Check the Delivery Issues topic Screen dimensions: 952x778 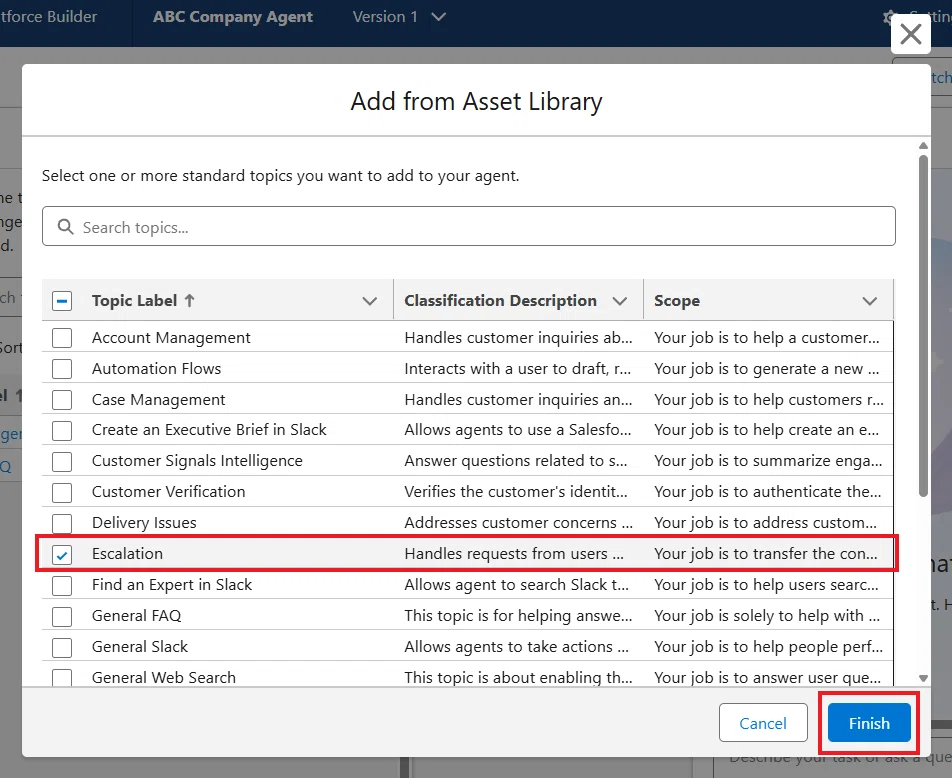[x=62, y=523]
